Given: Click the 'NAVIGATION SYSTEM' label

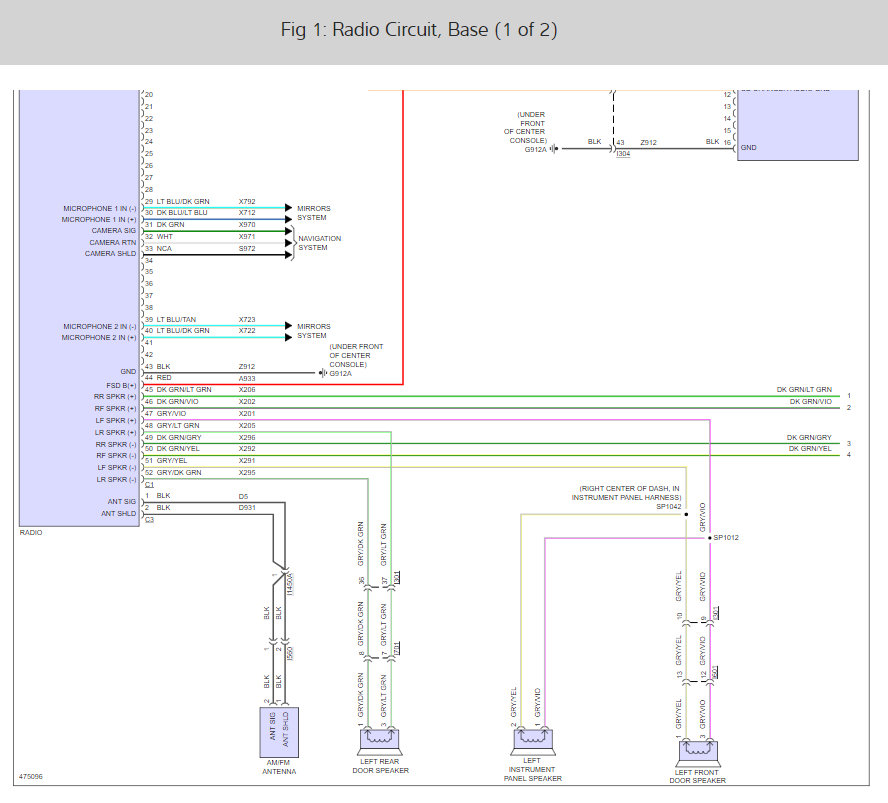Looking at the screenshot, I should click(x=318, y=243).
